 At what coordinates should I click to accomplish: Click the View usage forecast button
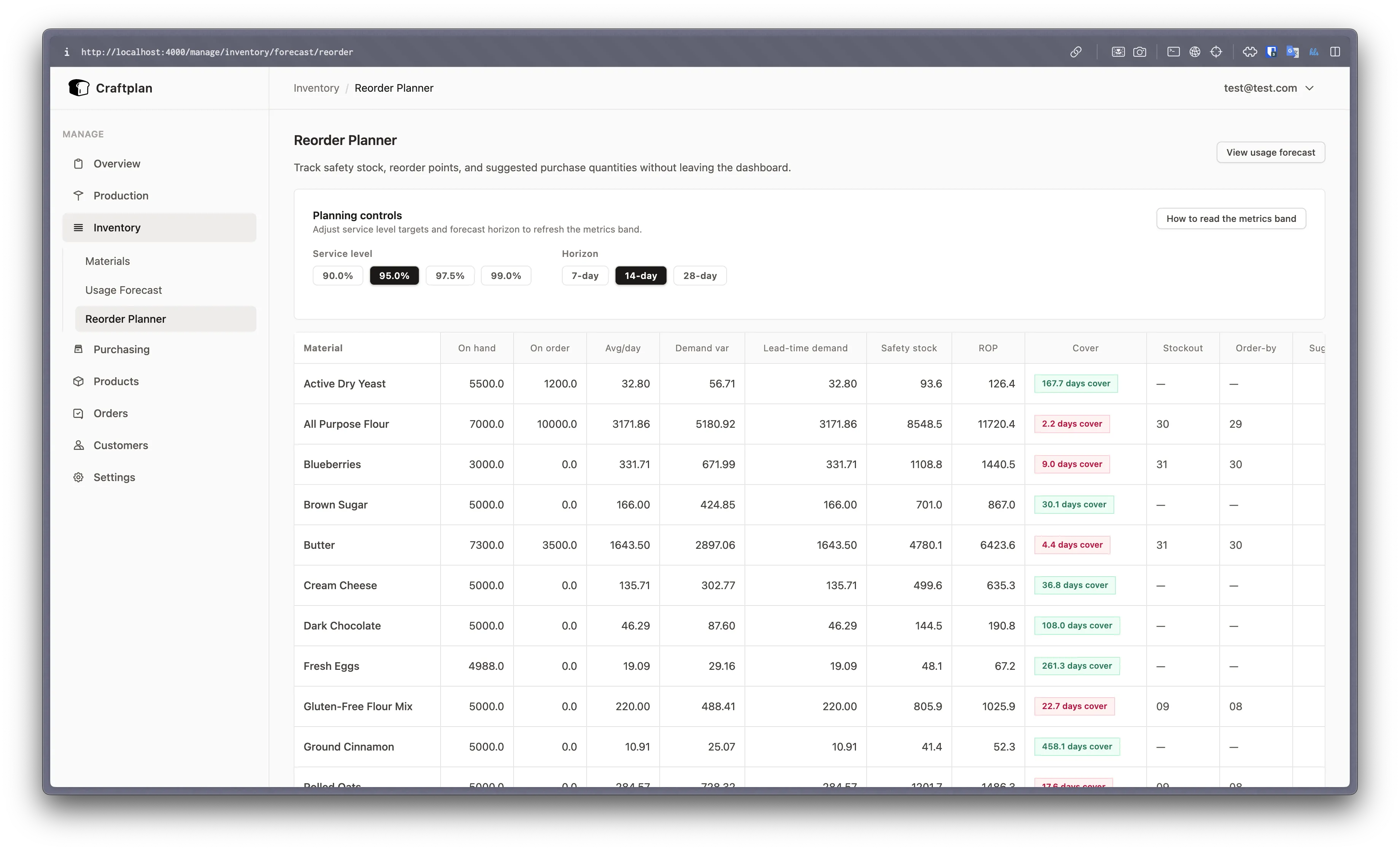click(x=1270, y=152)
